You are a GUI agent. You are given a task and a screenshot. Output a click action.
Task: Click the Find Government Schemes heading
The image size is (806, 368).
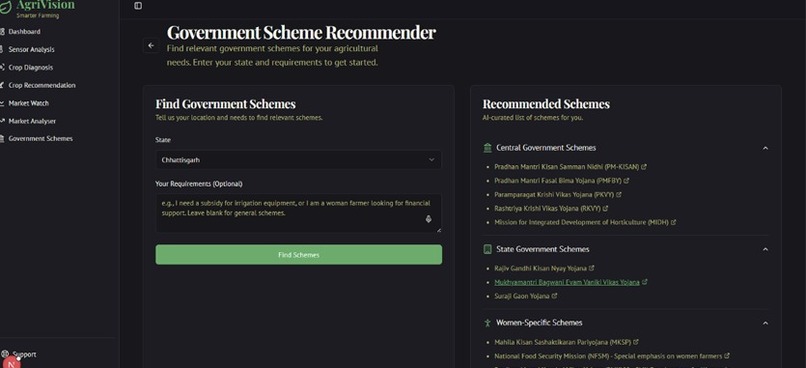(226, 104)
